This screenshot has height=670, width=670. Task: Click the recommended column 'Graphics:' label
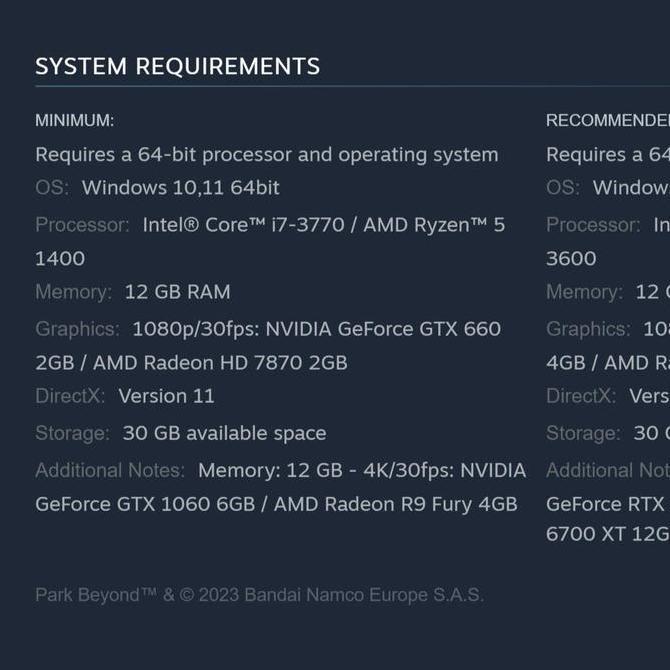[x=588, y=329]
